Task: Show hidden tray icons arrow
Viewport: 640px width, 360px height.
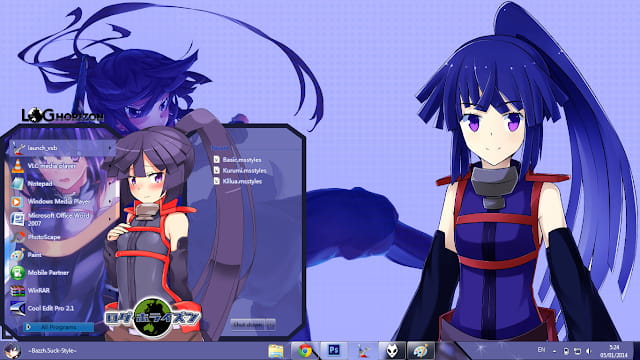Action: [554, 351]
